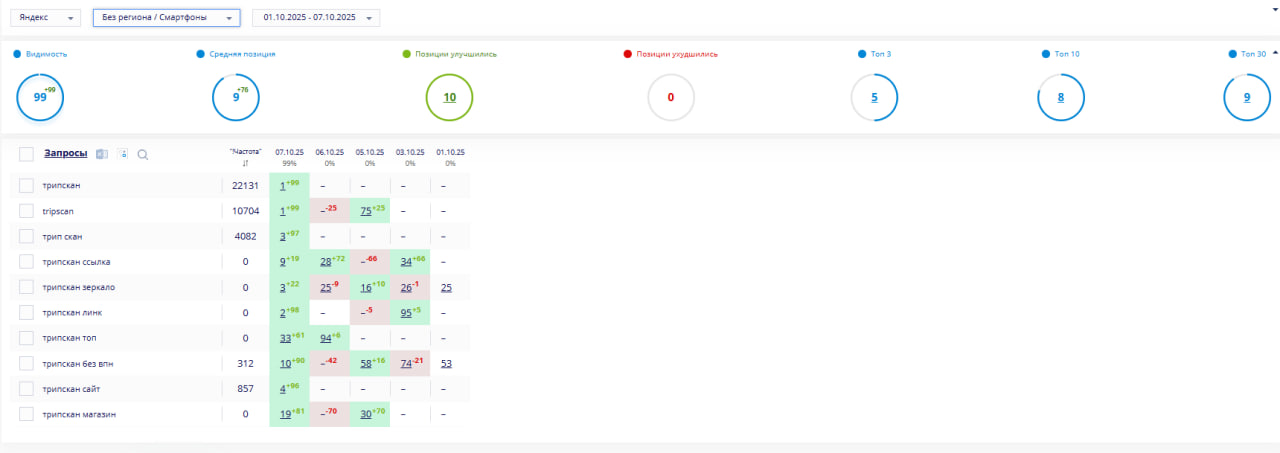This screenshot has height=453, width=1280.
Task: Click the Видимость gauge showing 99
Action: point(41,97)
